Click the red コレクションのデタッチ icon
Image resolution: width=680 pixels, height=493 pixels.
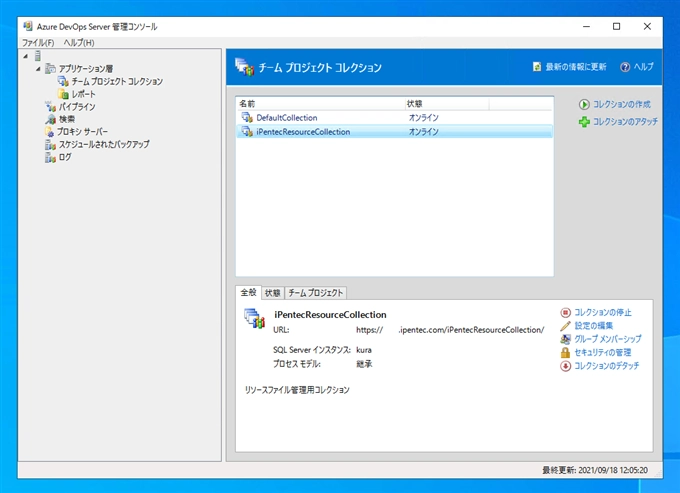coord(565,366)
